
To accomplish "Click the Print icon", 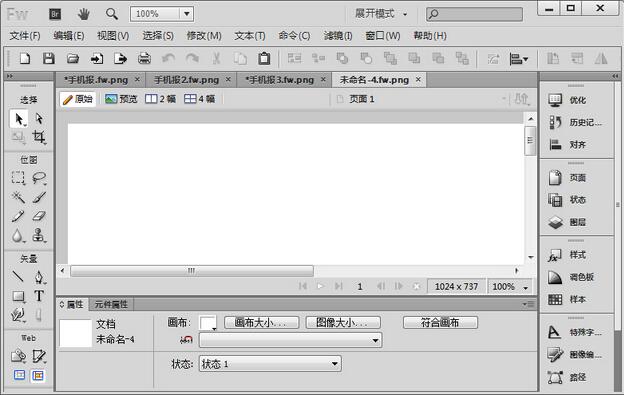I will click(x=144, y=59).
